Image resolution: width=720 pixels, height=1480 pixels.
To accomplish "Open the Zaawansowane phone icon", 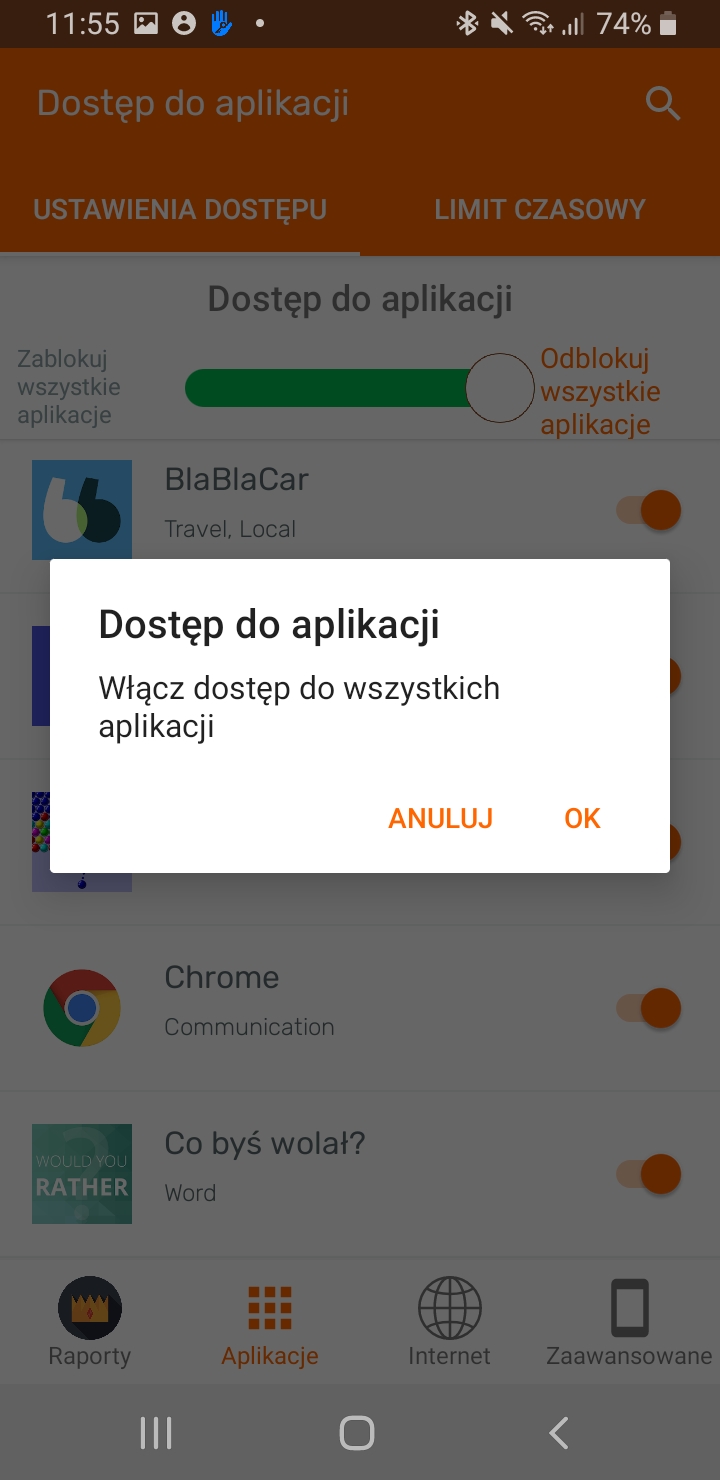I will click(630, 1308).
